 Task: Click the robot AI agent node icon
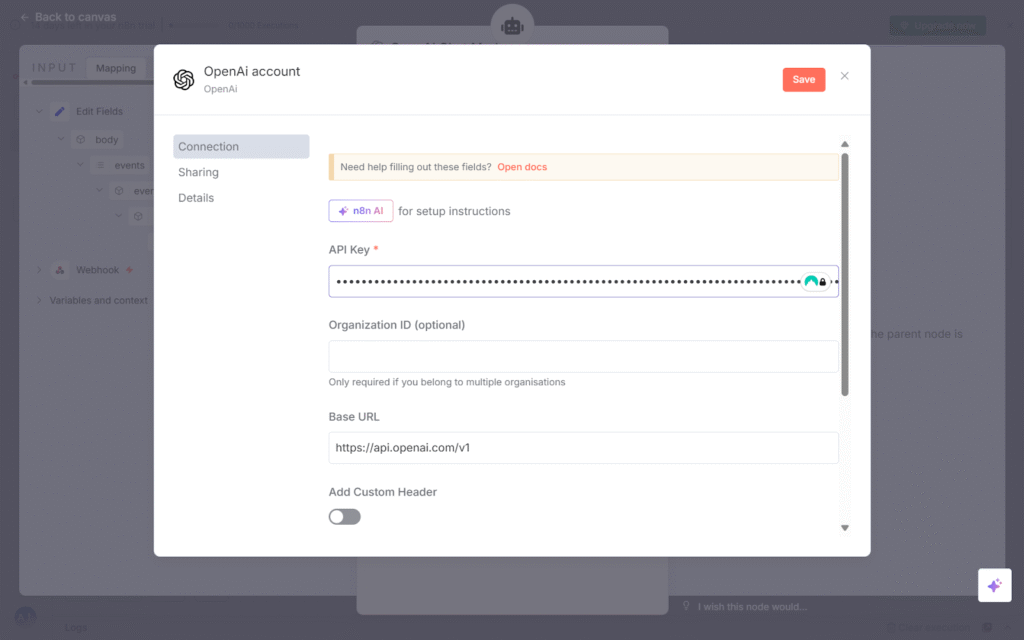pos(512,26)
